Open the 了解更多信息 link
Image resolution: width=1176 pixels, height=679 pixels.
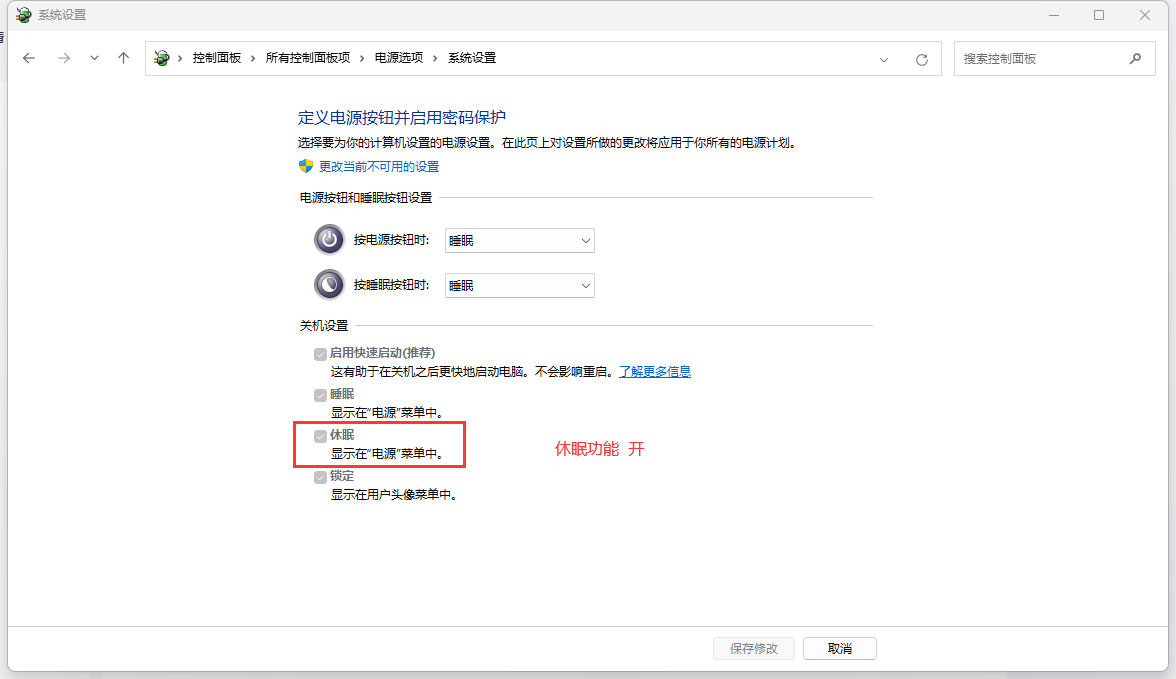point(655,371)
